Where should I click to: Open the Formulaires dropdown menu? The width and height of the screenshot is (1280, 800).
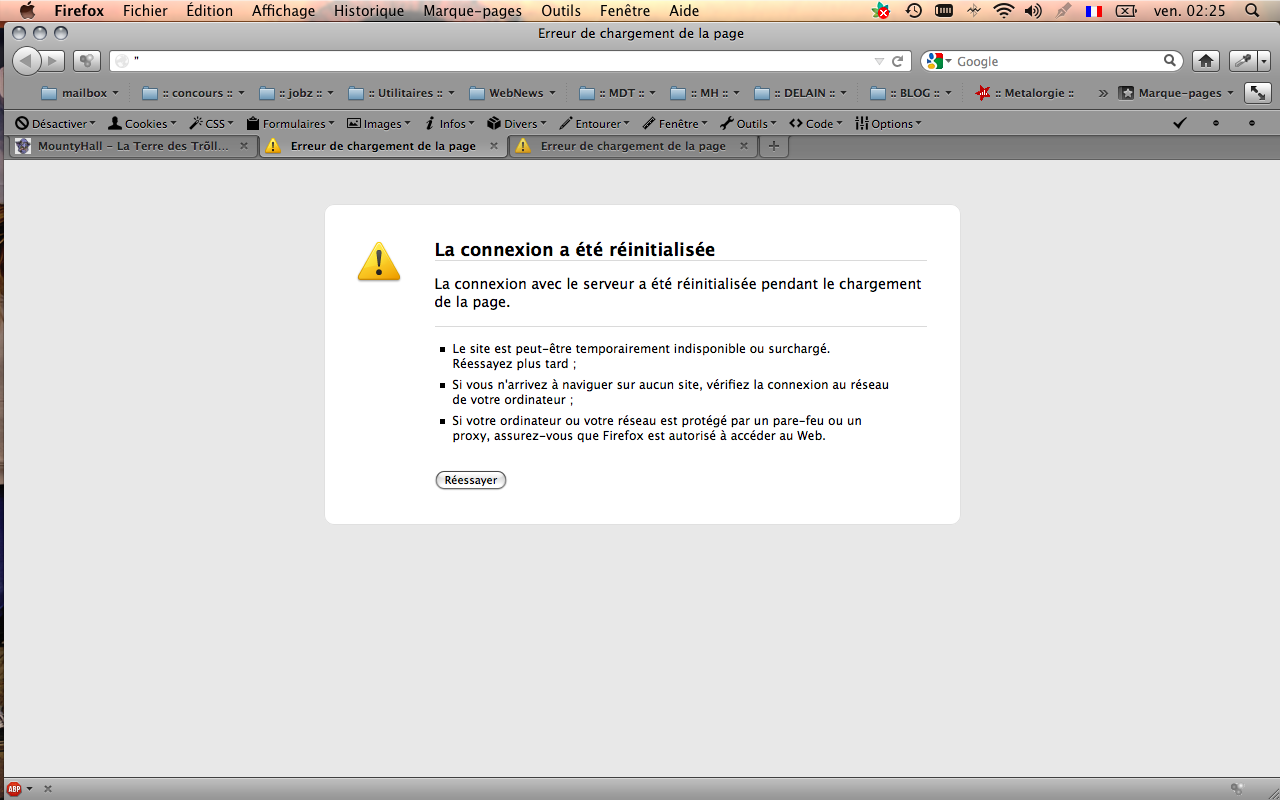290,124
